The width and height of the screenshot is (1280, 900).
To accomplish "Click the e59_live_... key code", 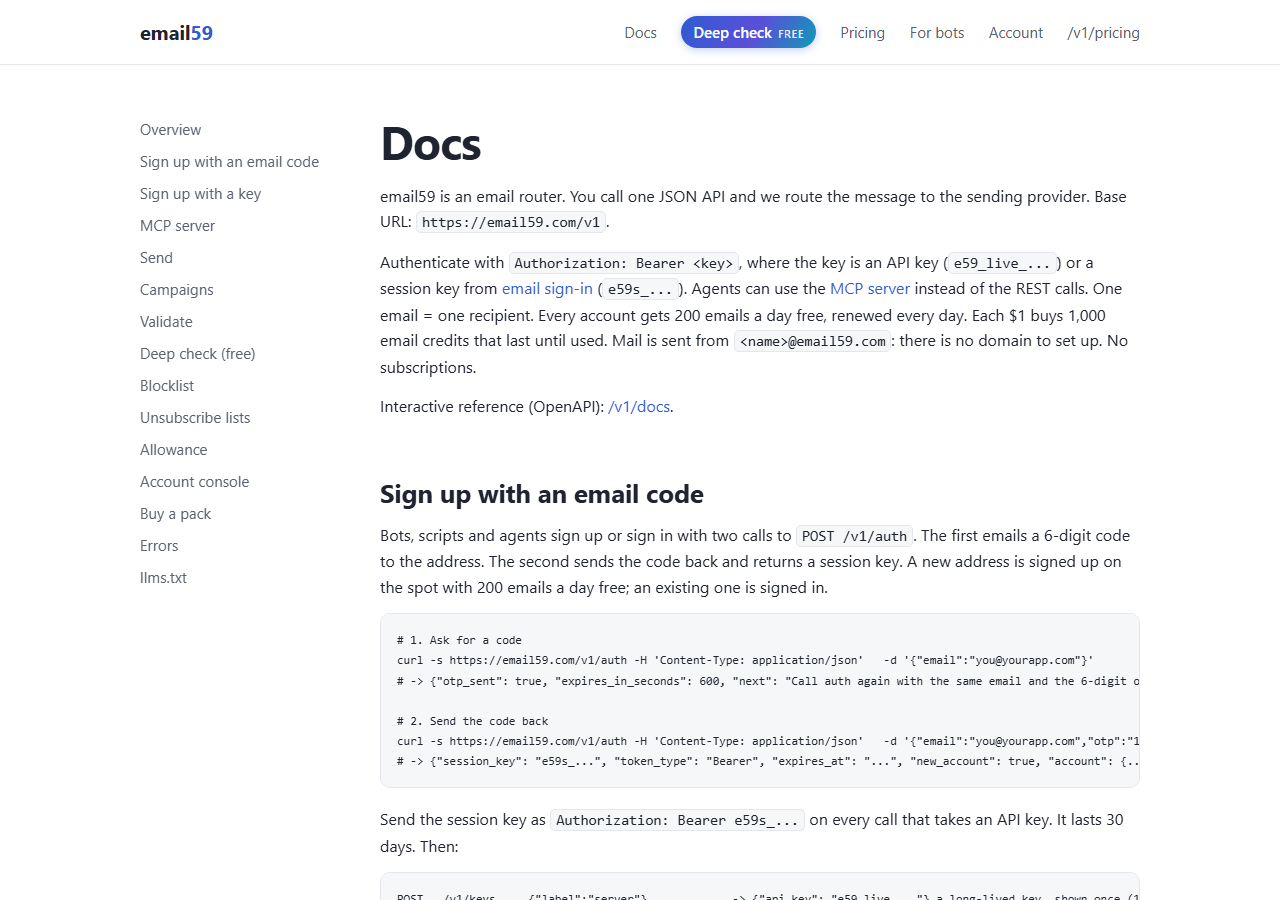I will 1003,264.
